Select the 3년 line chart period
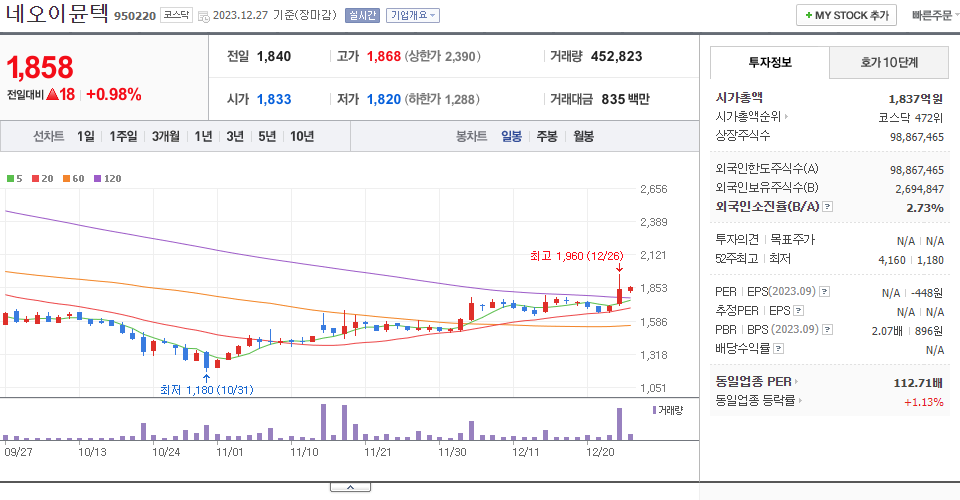 (235, 136)
